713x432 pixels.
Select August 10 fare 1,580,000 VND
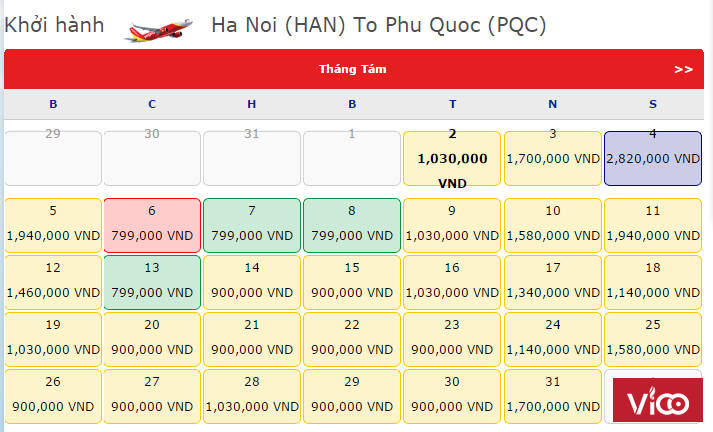(x=553, y=225)
